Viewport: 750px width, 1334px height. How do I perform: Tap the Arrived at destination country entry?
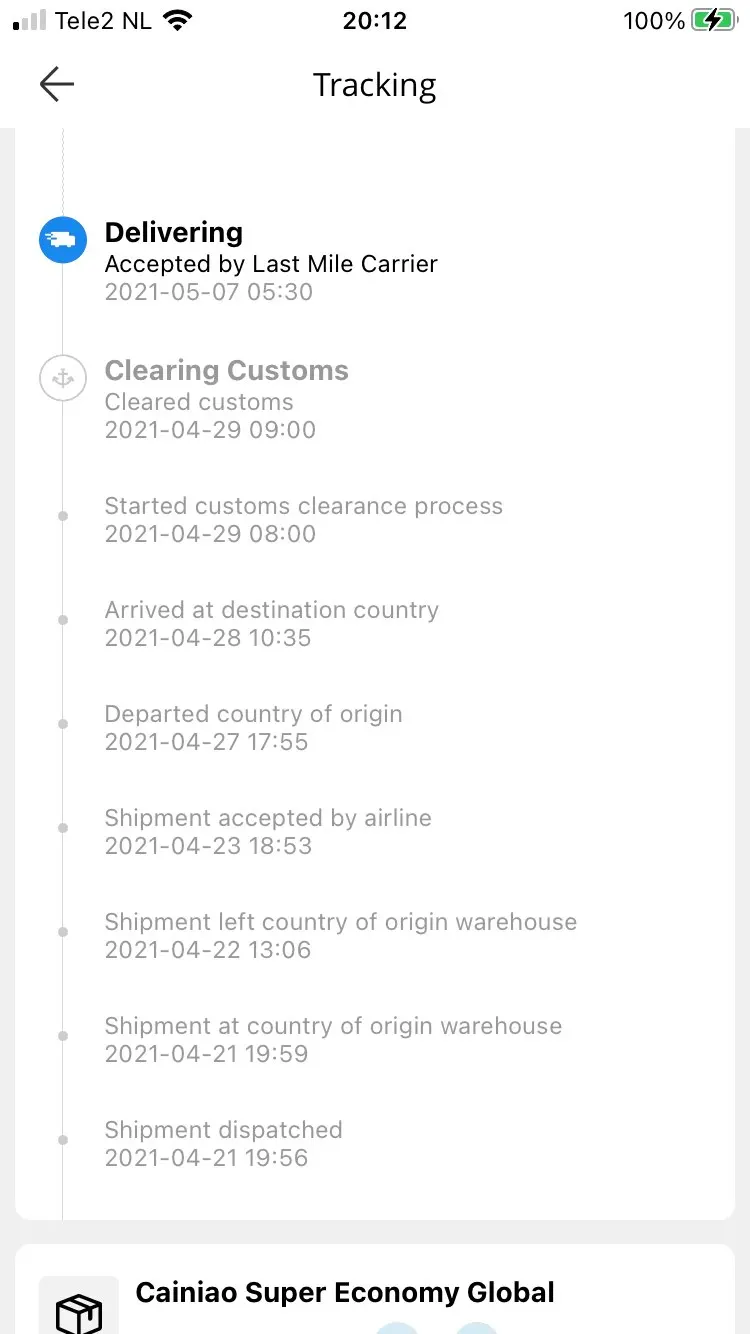[x=271, y=610]
